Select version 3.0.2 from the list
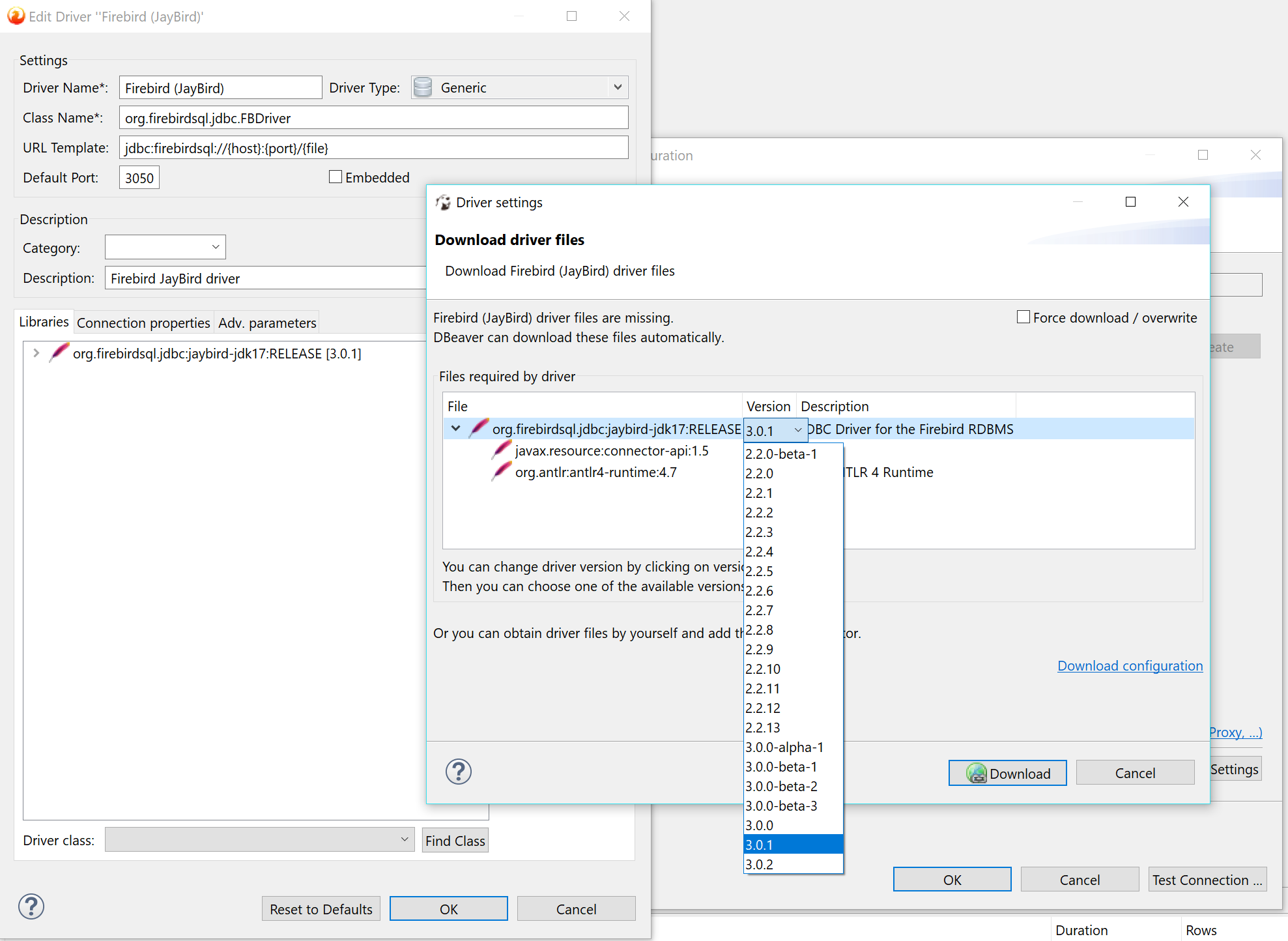The width and height of the screenshot is (1288, 941). (x=793, y=864)
